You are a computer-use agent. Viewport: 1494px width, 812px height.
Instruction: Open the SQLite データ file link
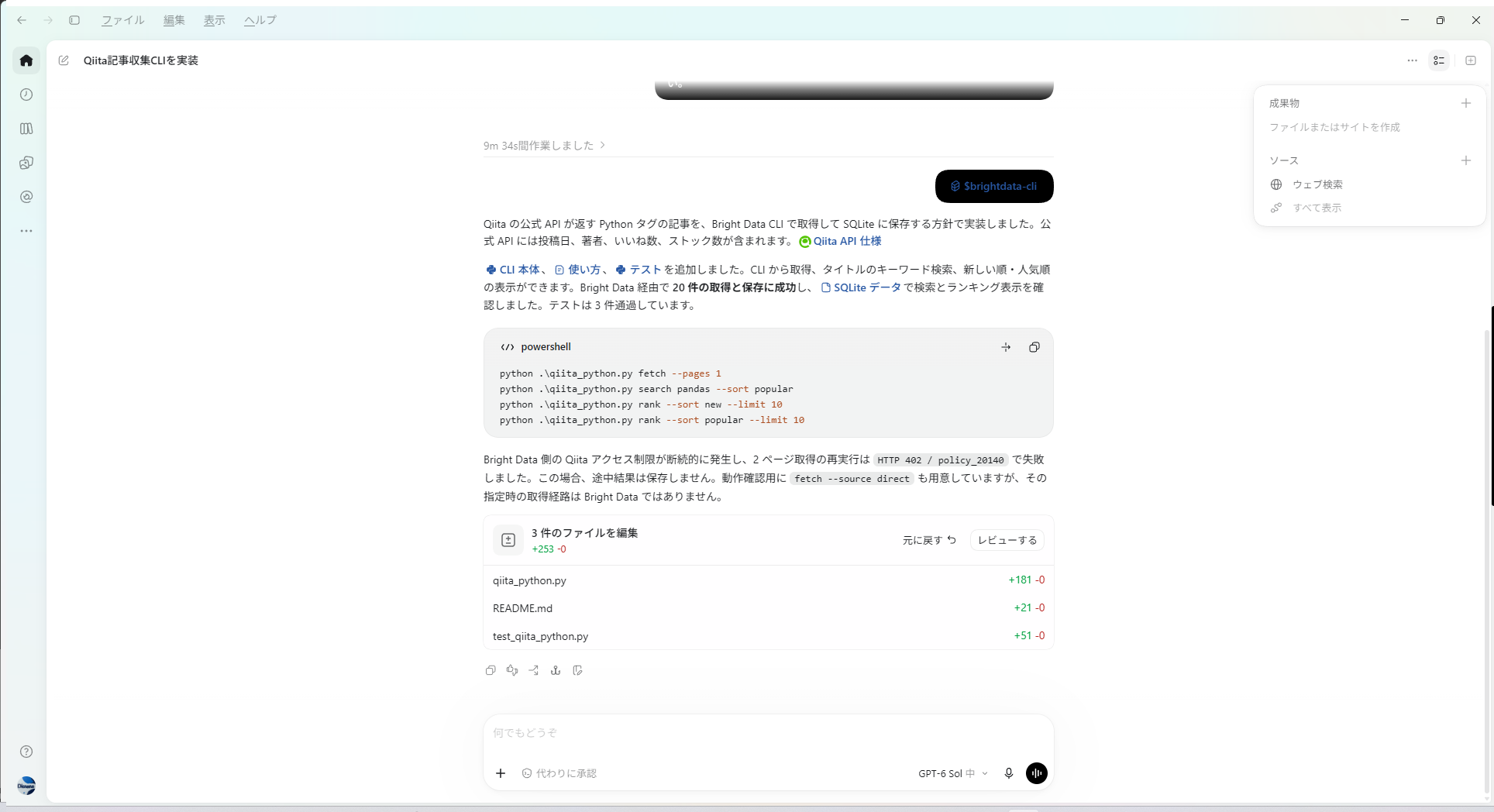pyautogui.click(x=861, y=287)
